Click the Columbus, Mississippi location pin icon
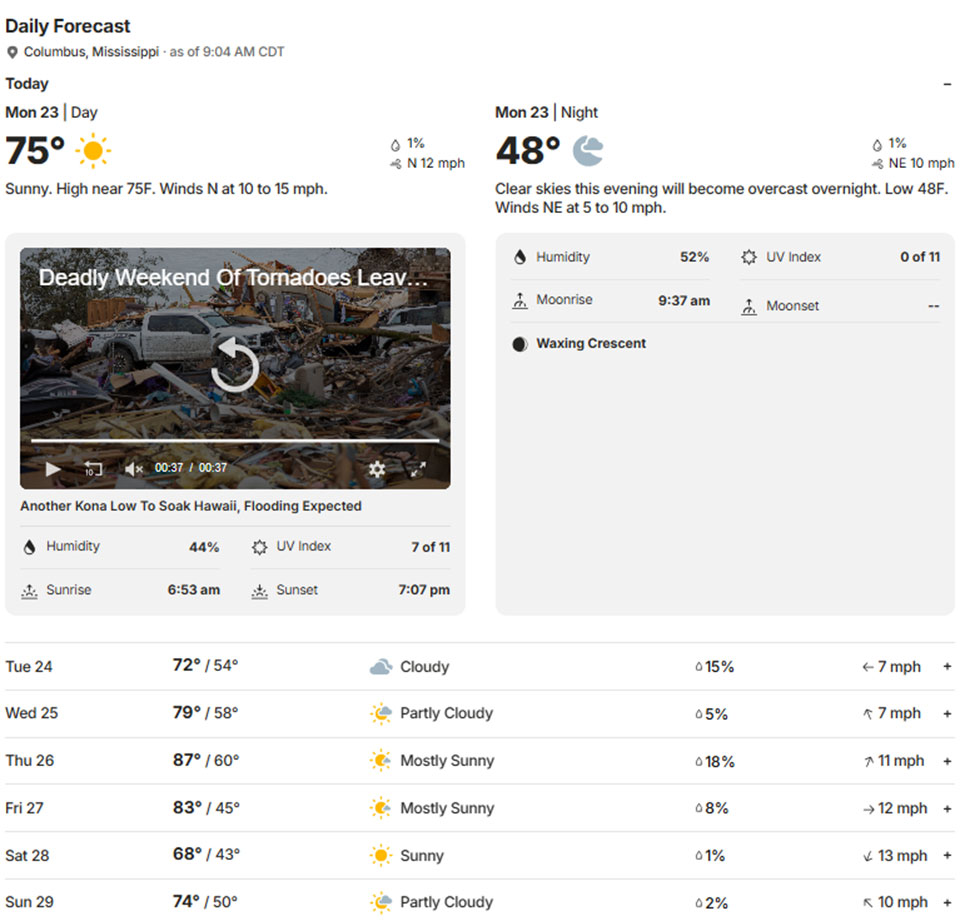This screenshot has width=960, height=921. (x=12, y=52)
